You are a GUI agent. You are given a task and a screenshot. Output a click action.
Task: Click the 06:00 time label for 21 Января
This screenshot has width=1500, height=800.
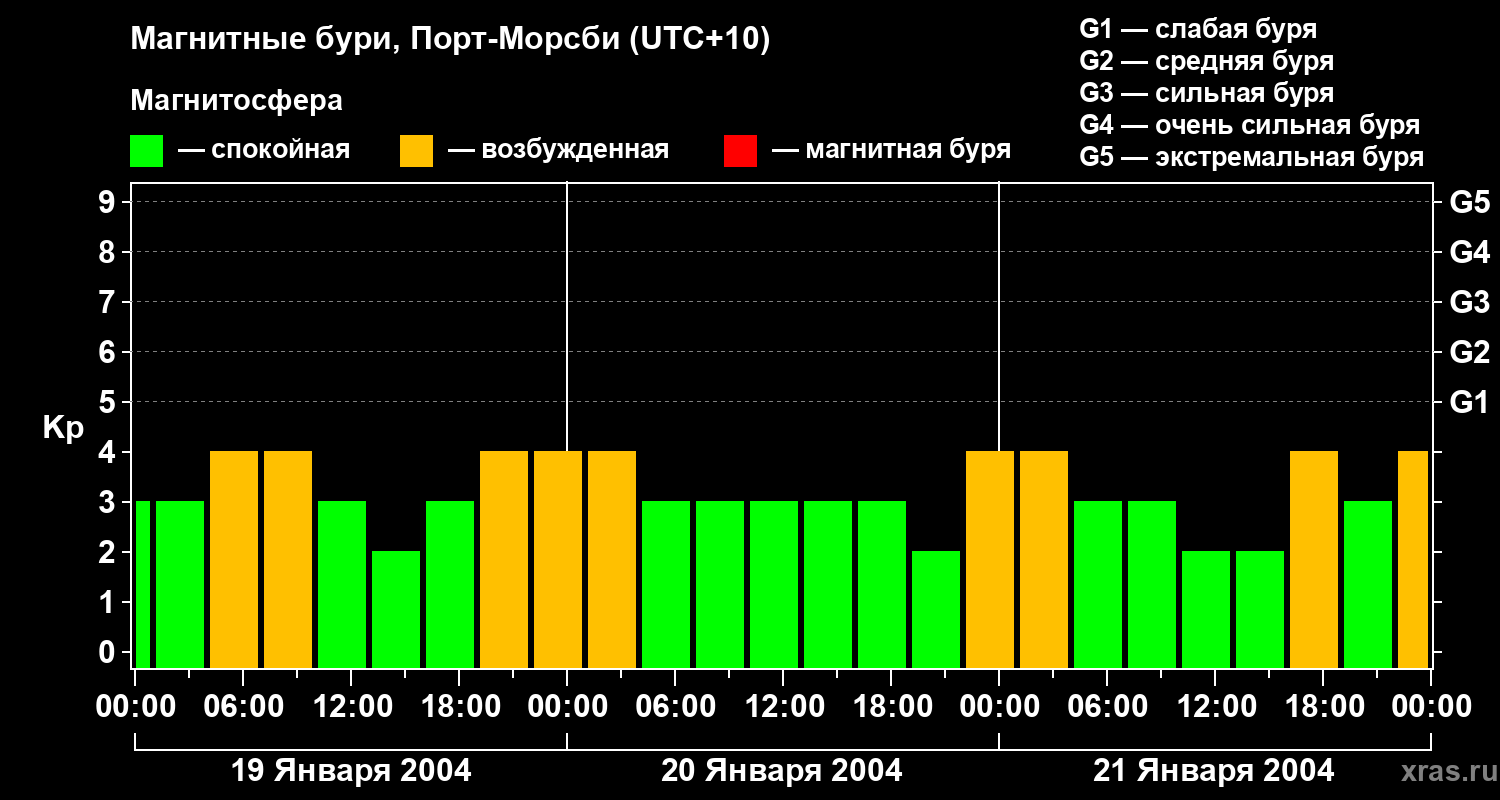tap(1107, 707)
